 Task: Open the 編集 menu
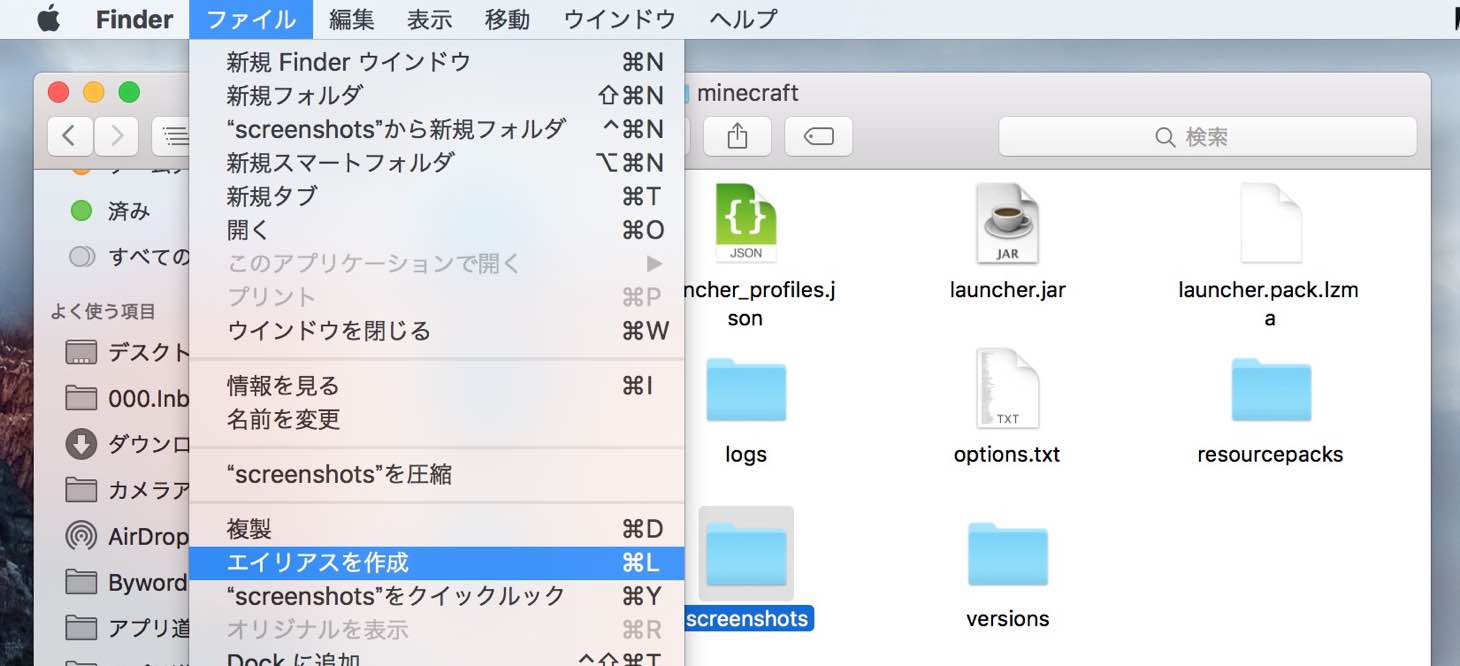[352, 19]
